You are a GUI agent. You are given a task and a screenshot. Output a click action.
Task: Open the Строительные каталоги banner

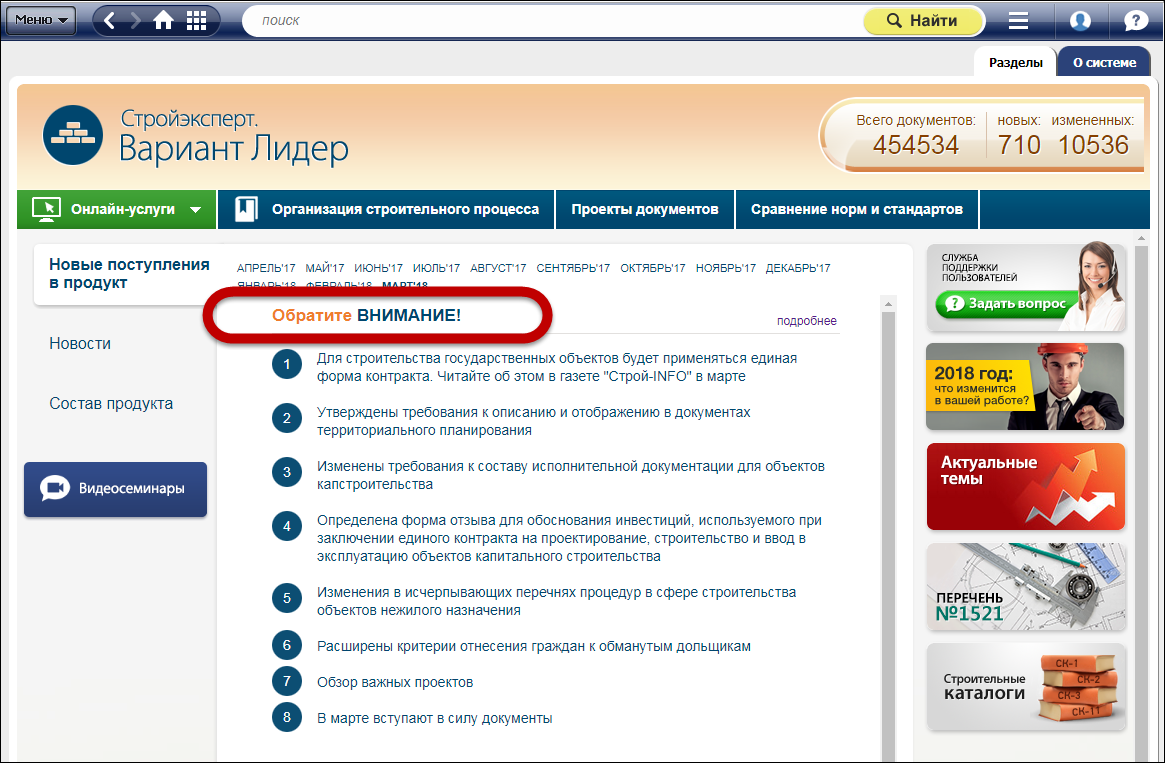coord(1025,687)
